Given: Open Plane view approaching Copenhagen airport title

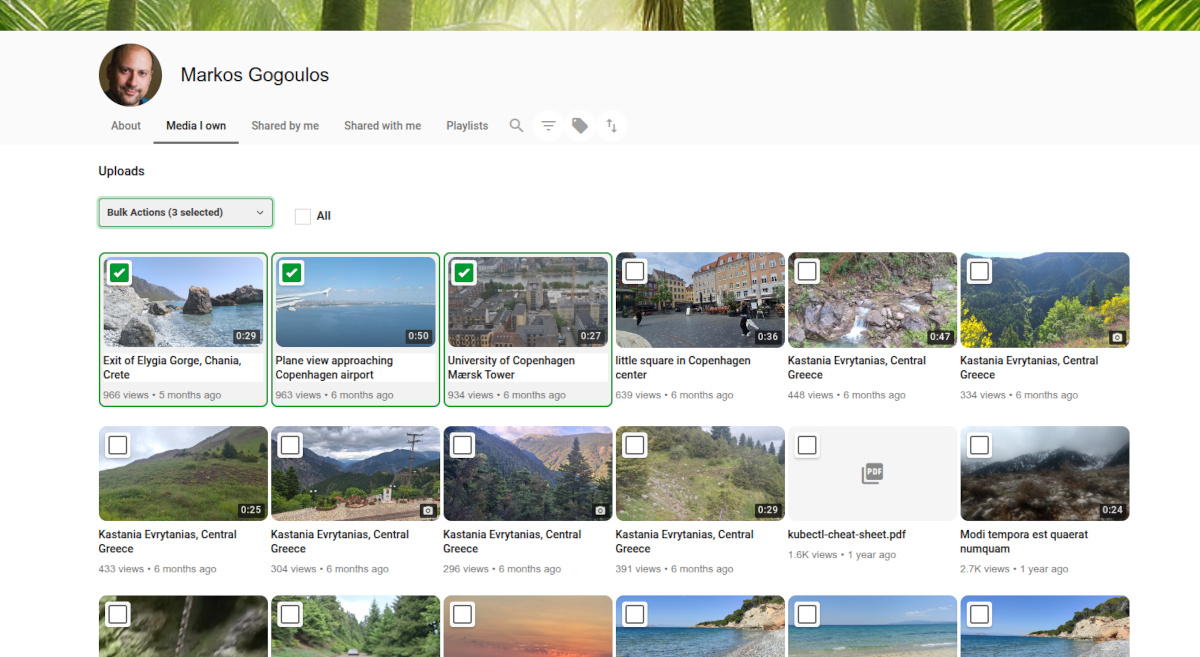Looking at the screenshot, I should point(334,368).
